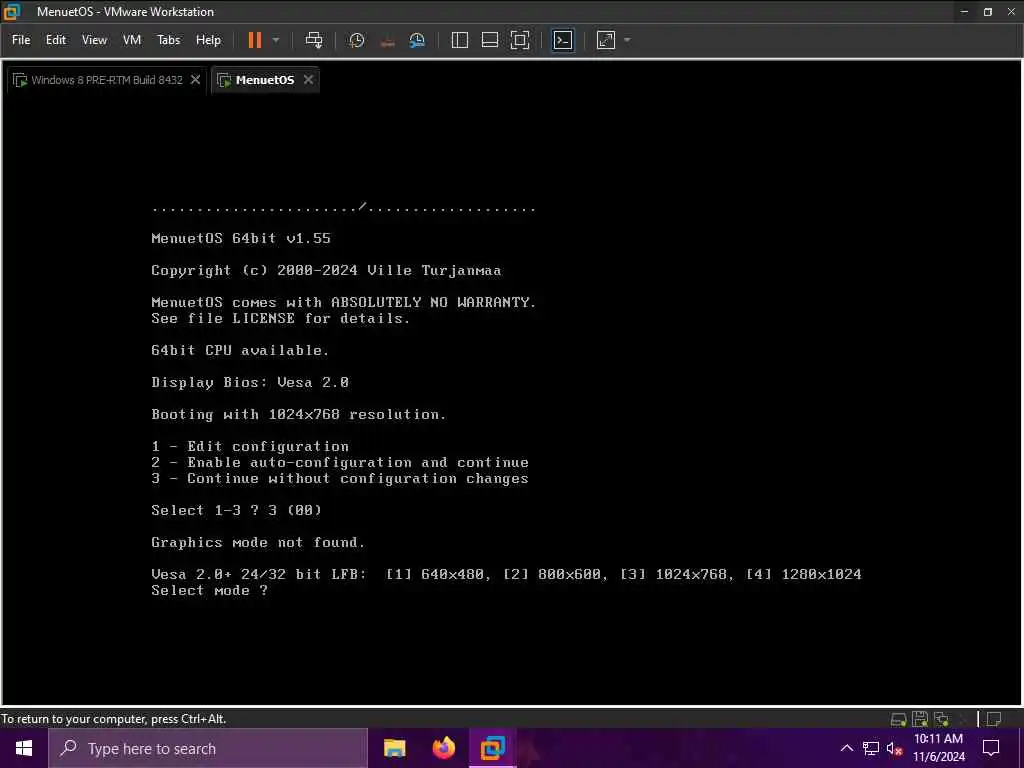The width and height of the screenshot is (1024, 768).
Task: Click the network adapter device status icon
Action: click(x=941, y=719)
